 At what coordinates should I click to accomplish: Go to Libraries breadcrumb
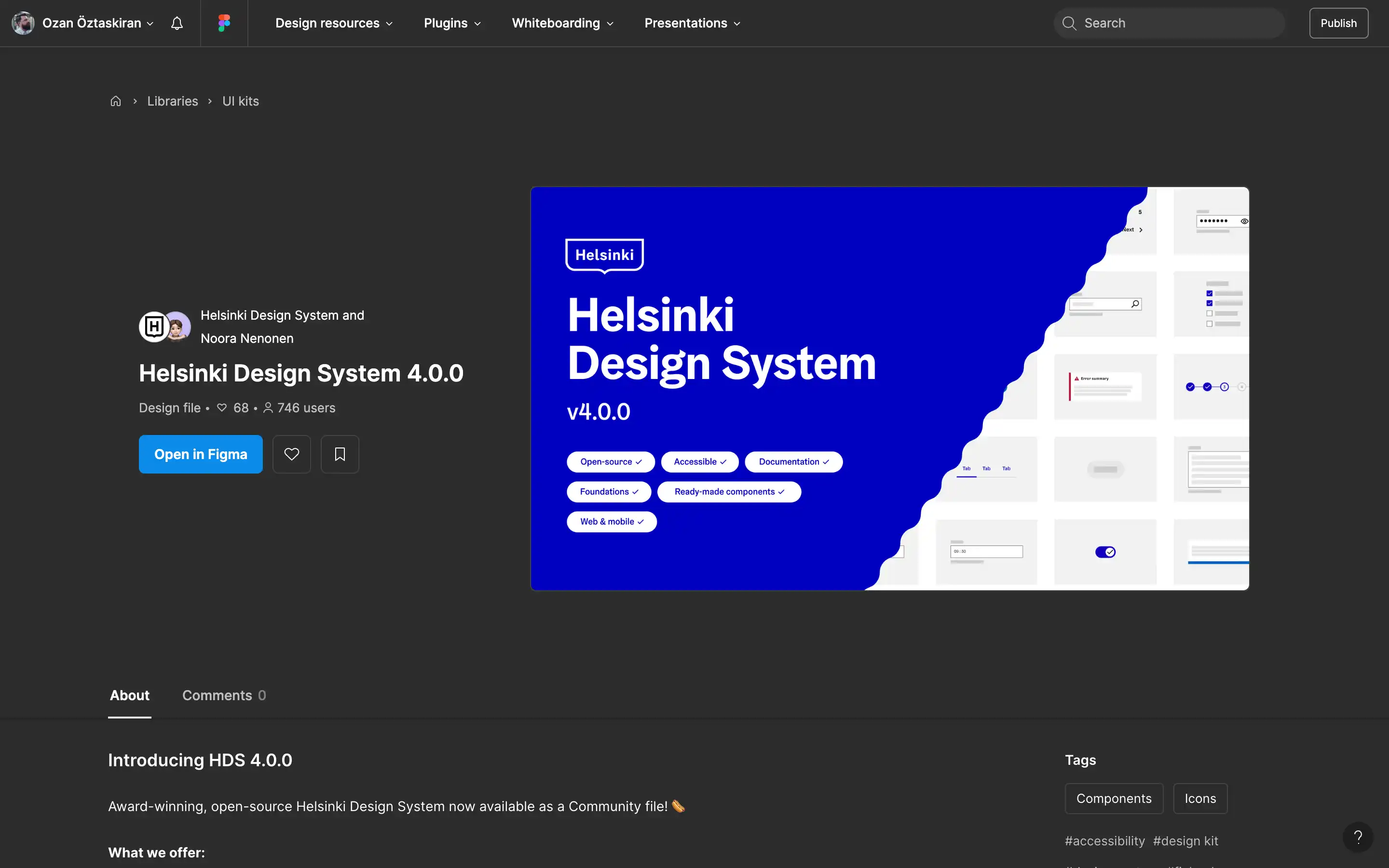173,101
